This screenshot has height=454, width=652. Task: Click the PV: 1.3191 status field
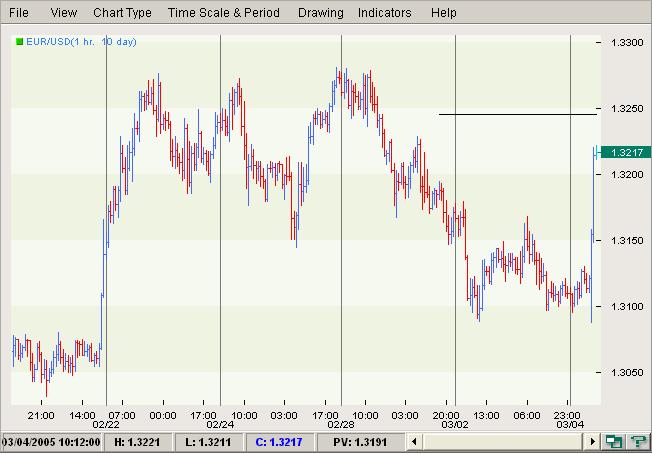coord(360,442)
